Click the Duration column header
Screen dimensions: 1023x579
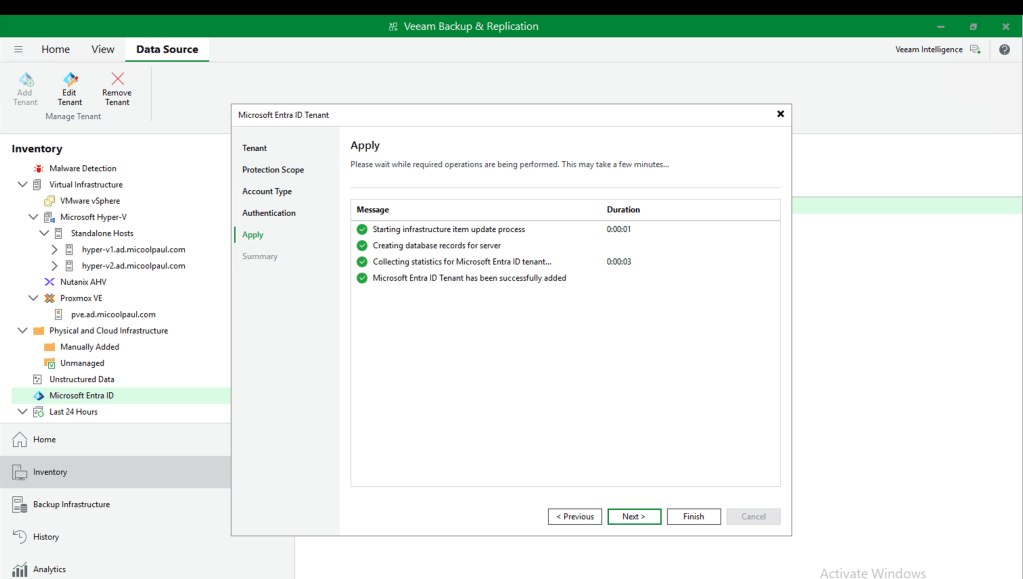click(623, 210)
